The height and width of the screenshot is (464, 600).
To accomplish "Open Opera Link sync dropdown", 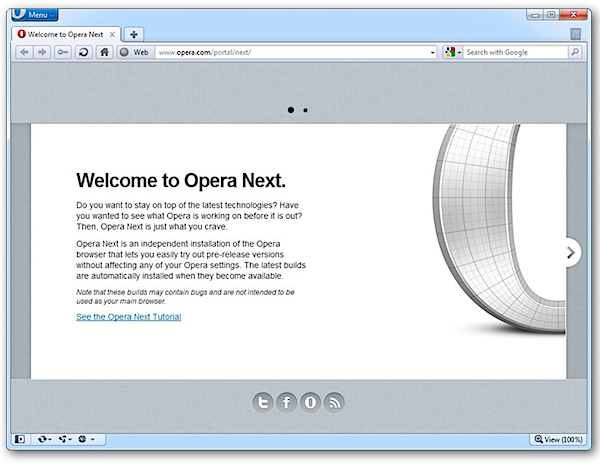I will click(44, 439).
